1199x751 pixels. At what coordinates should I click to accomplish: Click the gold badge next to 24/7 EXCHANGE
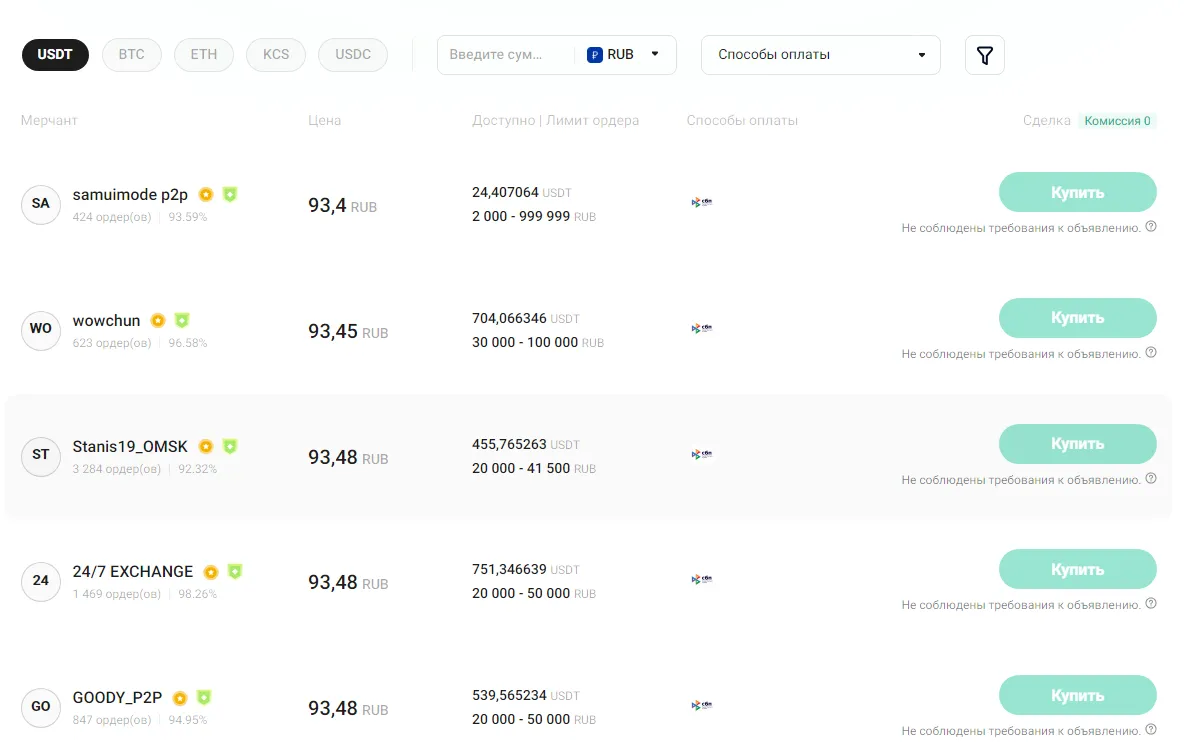(x=211, y=571)
